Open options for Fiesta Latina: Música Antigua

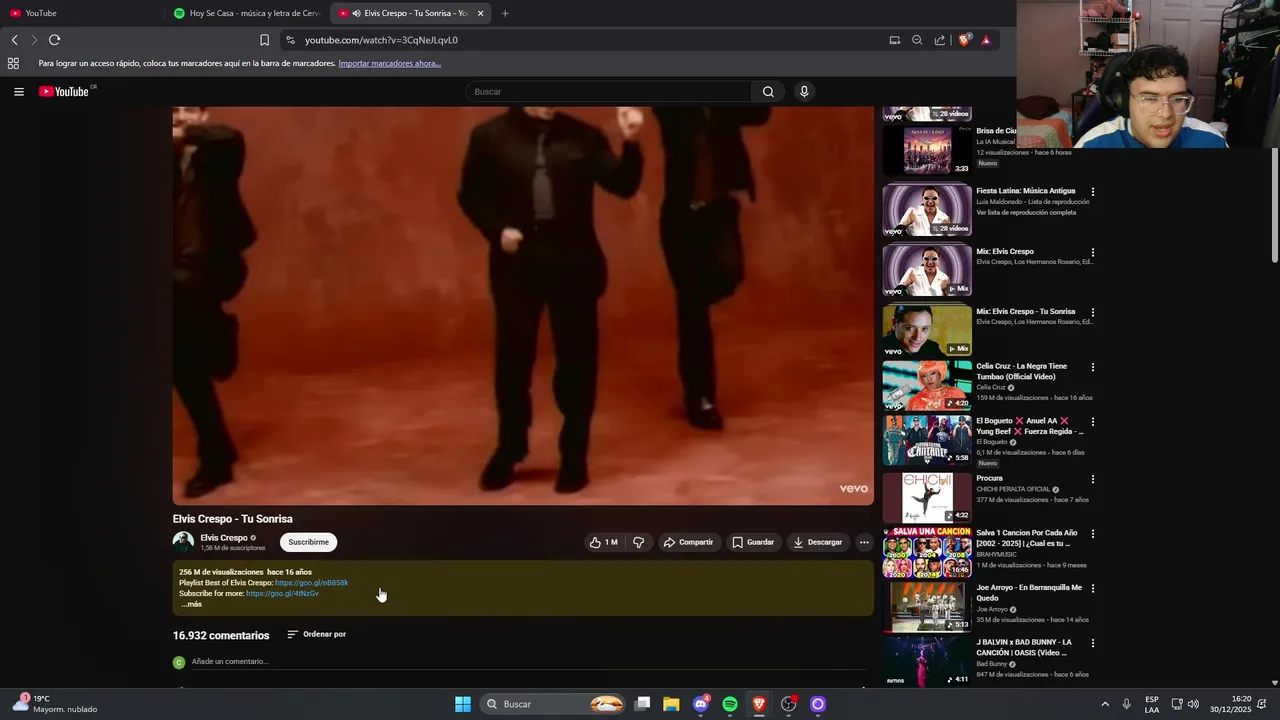click(x=1092, y=192)
